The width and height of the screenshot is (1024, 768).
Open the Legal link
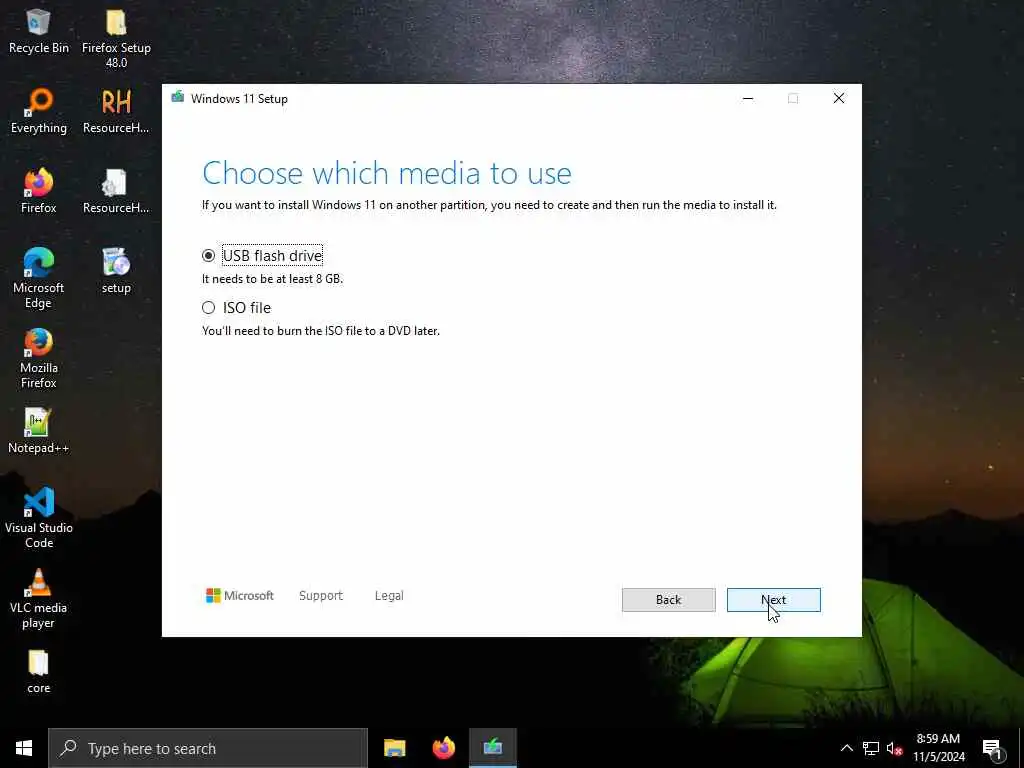[389, 596]
